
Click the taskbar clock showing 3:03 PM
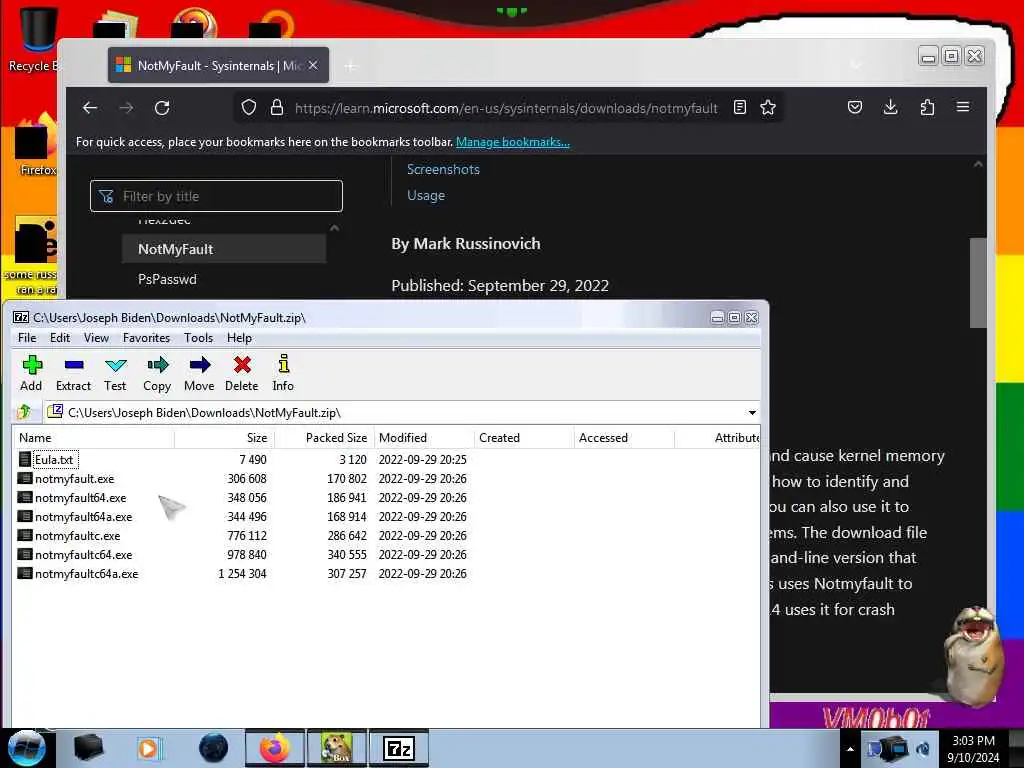tap(973, 748)
